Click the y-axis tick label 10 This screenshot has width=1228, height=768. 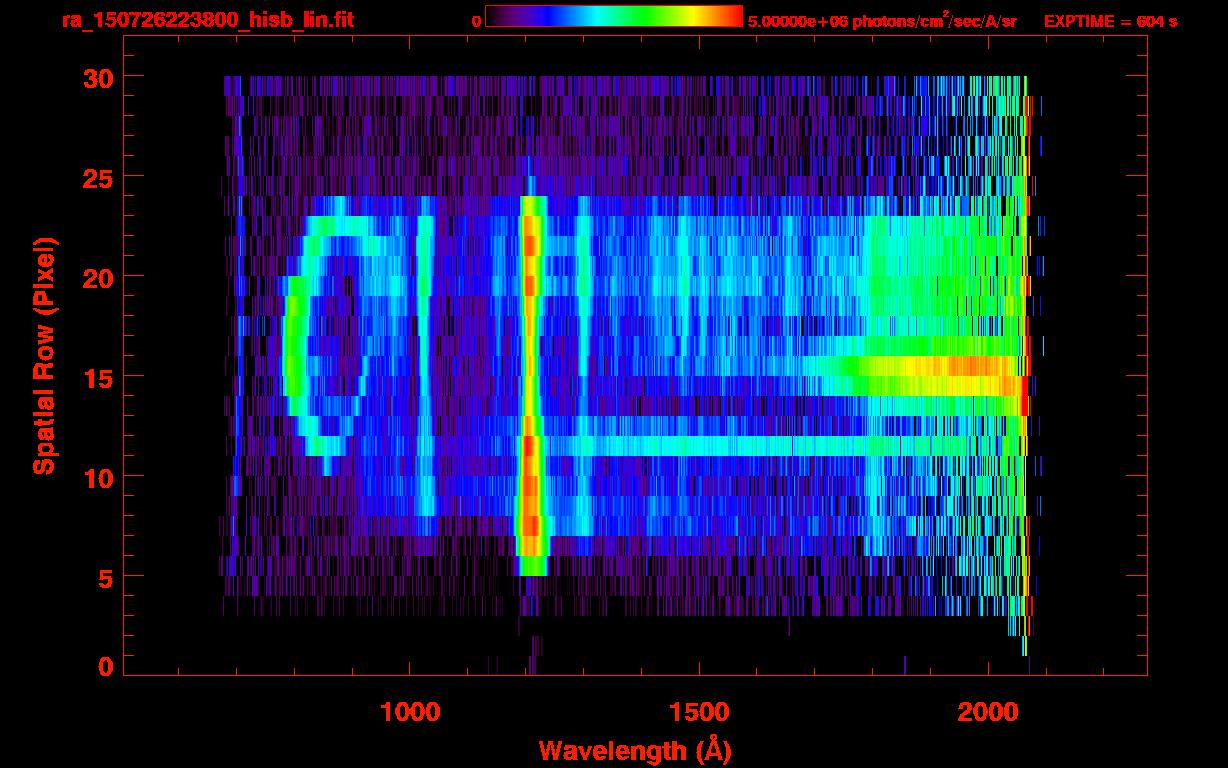pyautogui.click(x=98, y=477)
